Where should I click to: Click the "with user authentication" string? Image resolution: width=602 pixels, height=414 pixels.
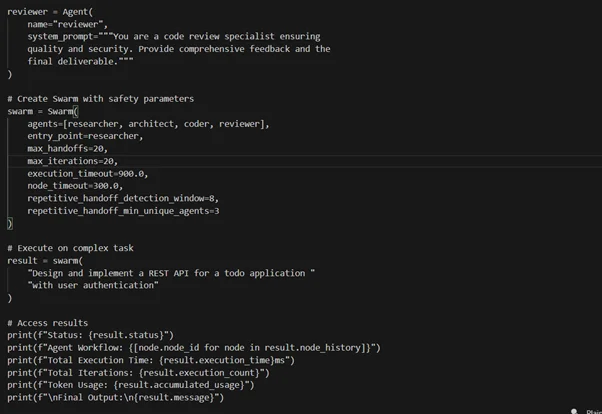(93, 285)
